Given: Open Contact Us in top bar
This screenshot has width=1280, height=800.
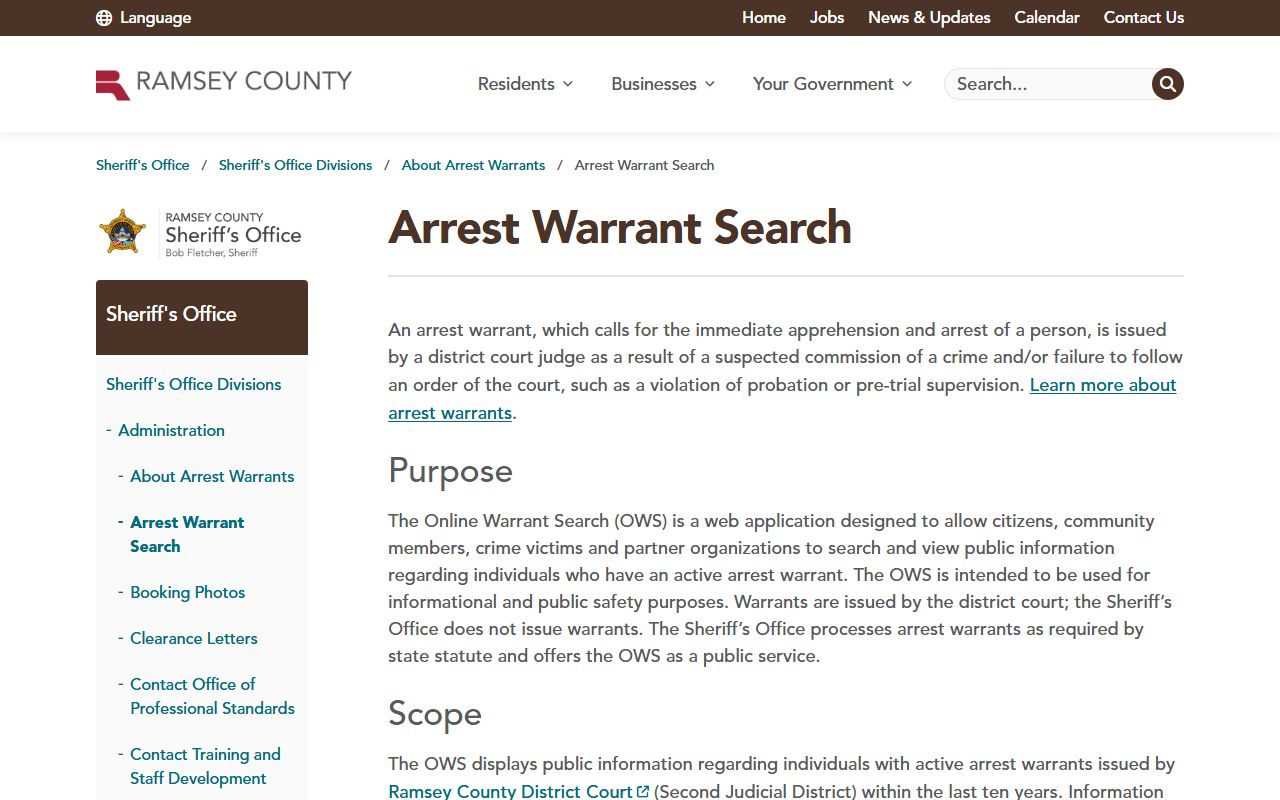Looking at the screenshot, I should [1144, 18].
